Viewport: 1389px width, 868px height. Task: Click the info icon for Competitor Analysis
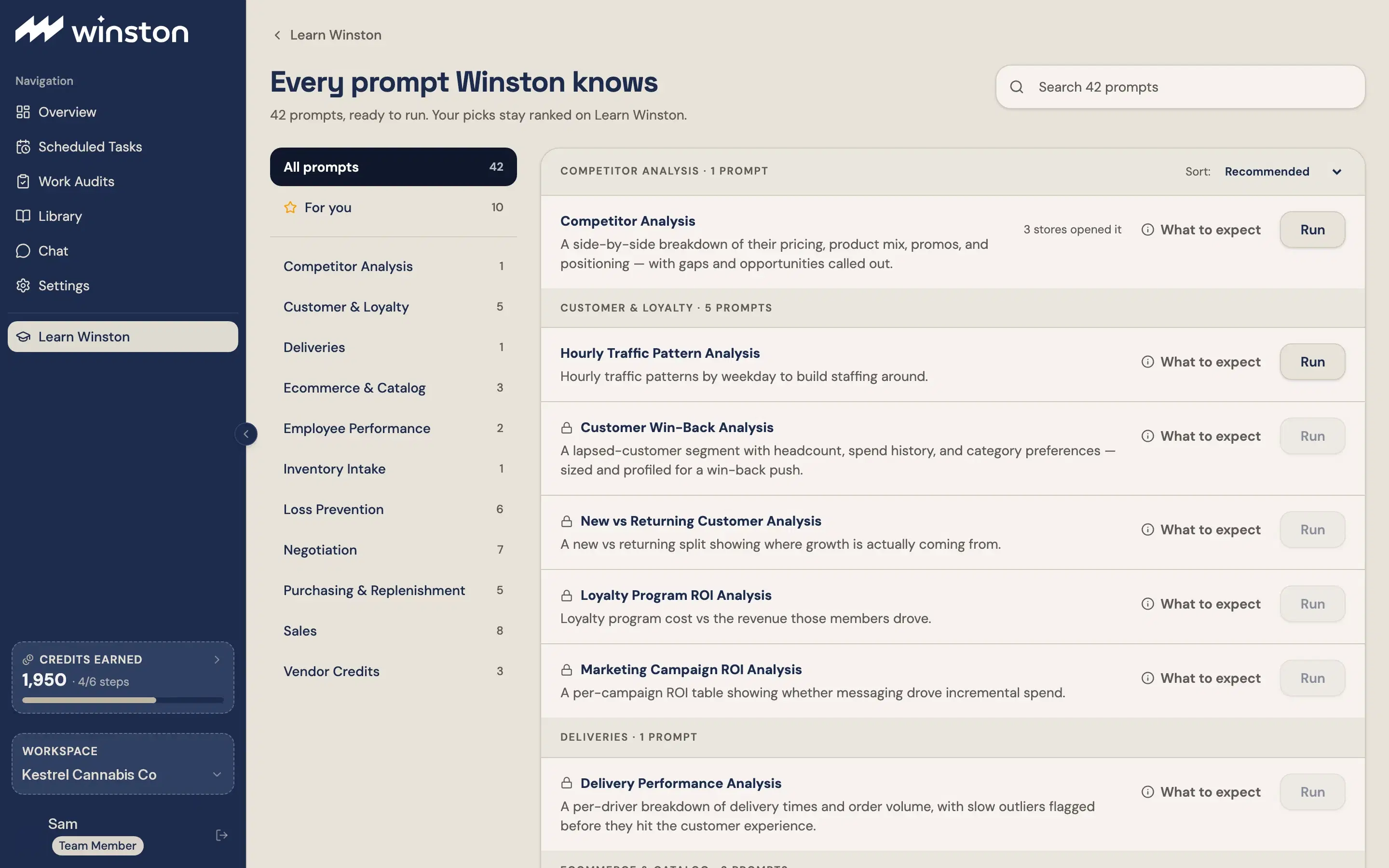coord(1147,230)
